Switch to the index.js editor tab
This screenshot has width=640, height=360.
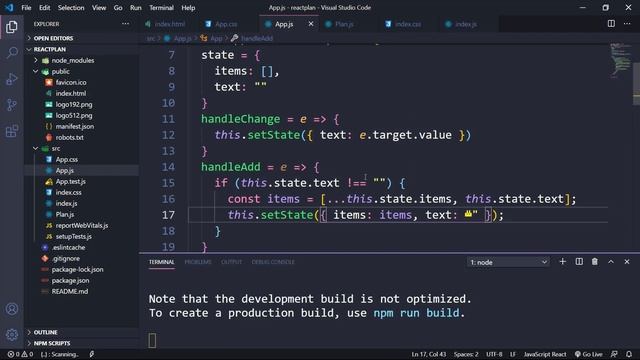tap(466, 24)
